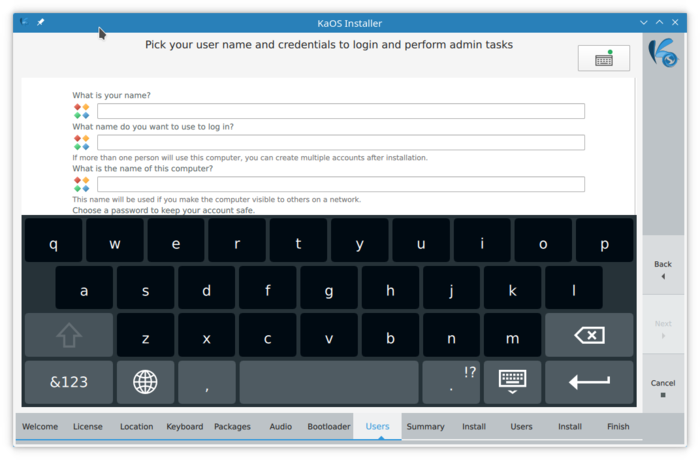Toggle the virtual keyboard button at top right

click(x=604, y=58)
